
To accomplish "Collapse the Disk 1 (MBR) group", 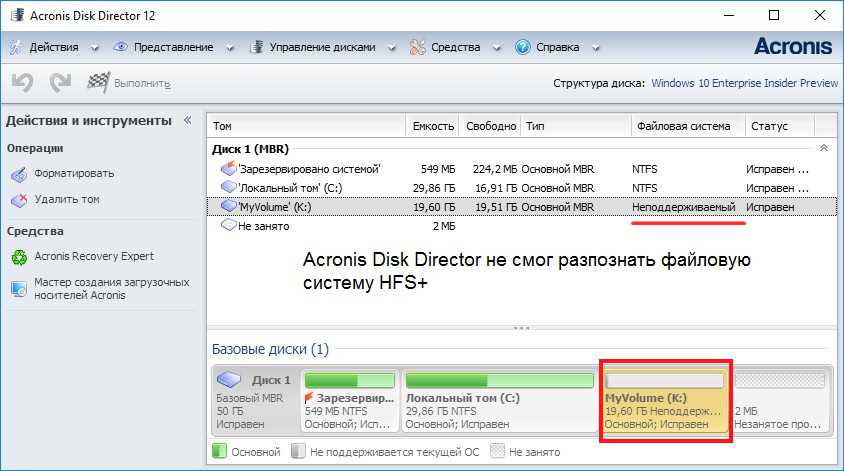I will (x=823, y=149).
